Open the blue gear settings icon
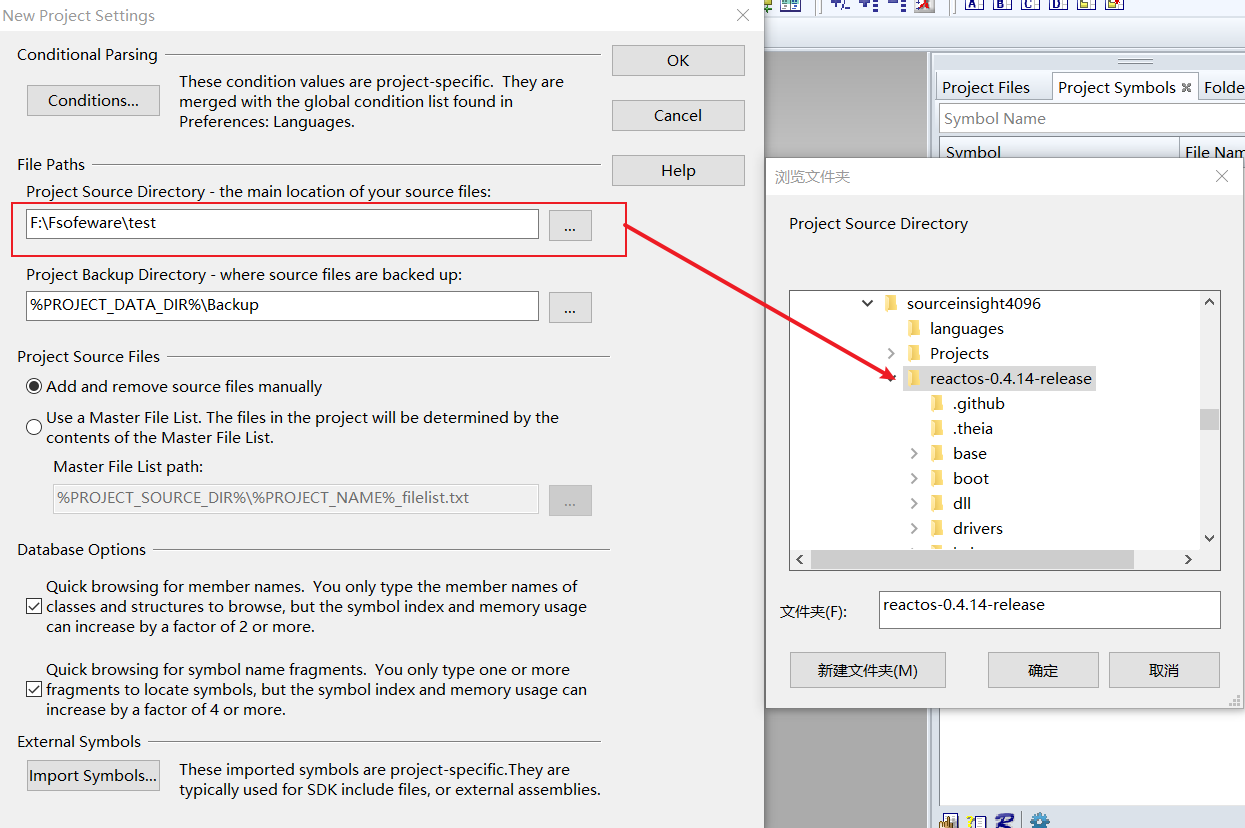This screenshot has width=1245, height=828. [1040, 821]
